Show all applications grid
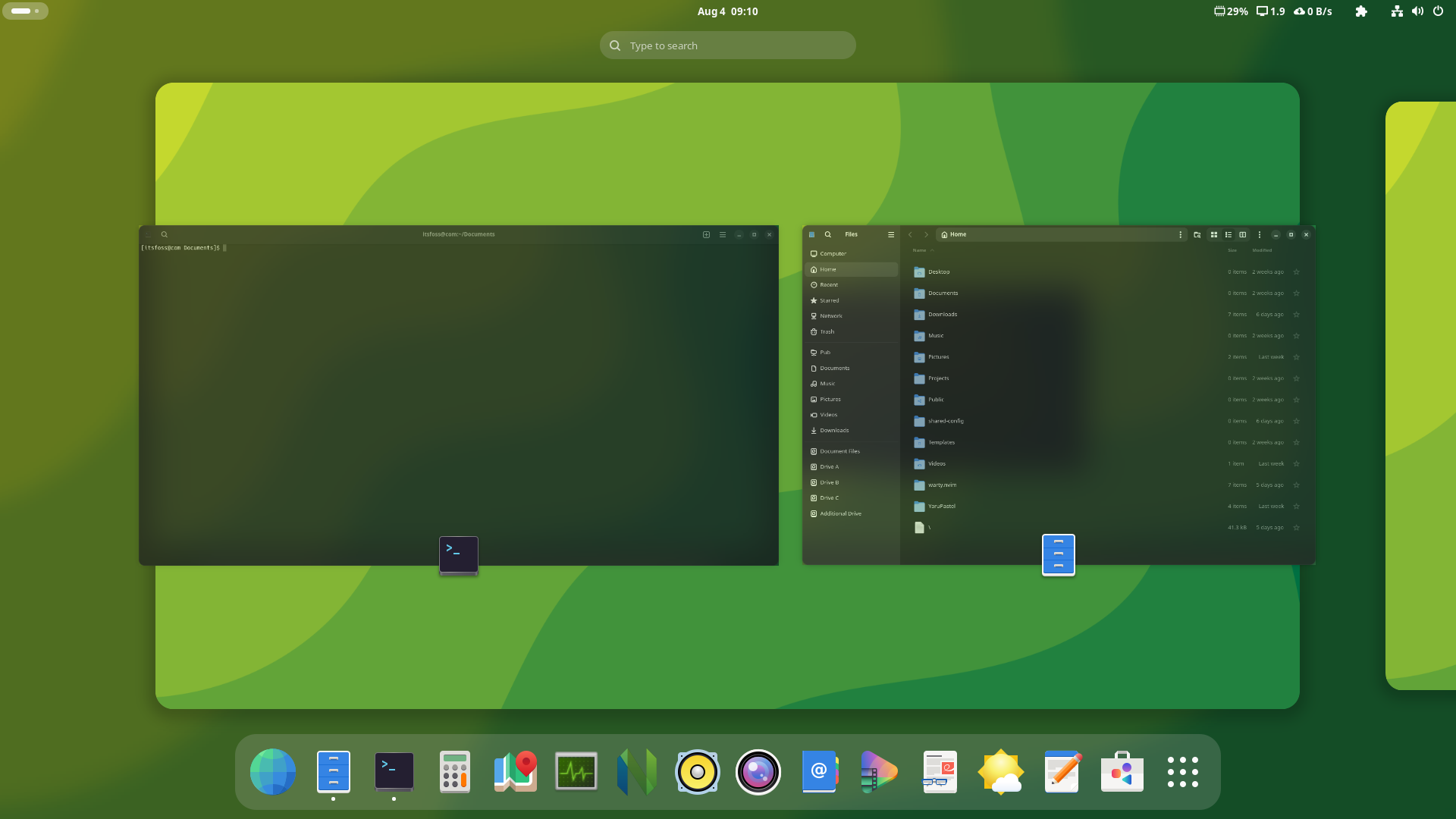The height and width of the screenshot is (819, 1456). [x=1183, y=772]
